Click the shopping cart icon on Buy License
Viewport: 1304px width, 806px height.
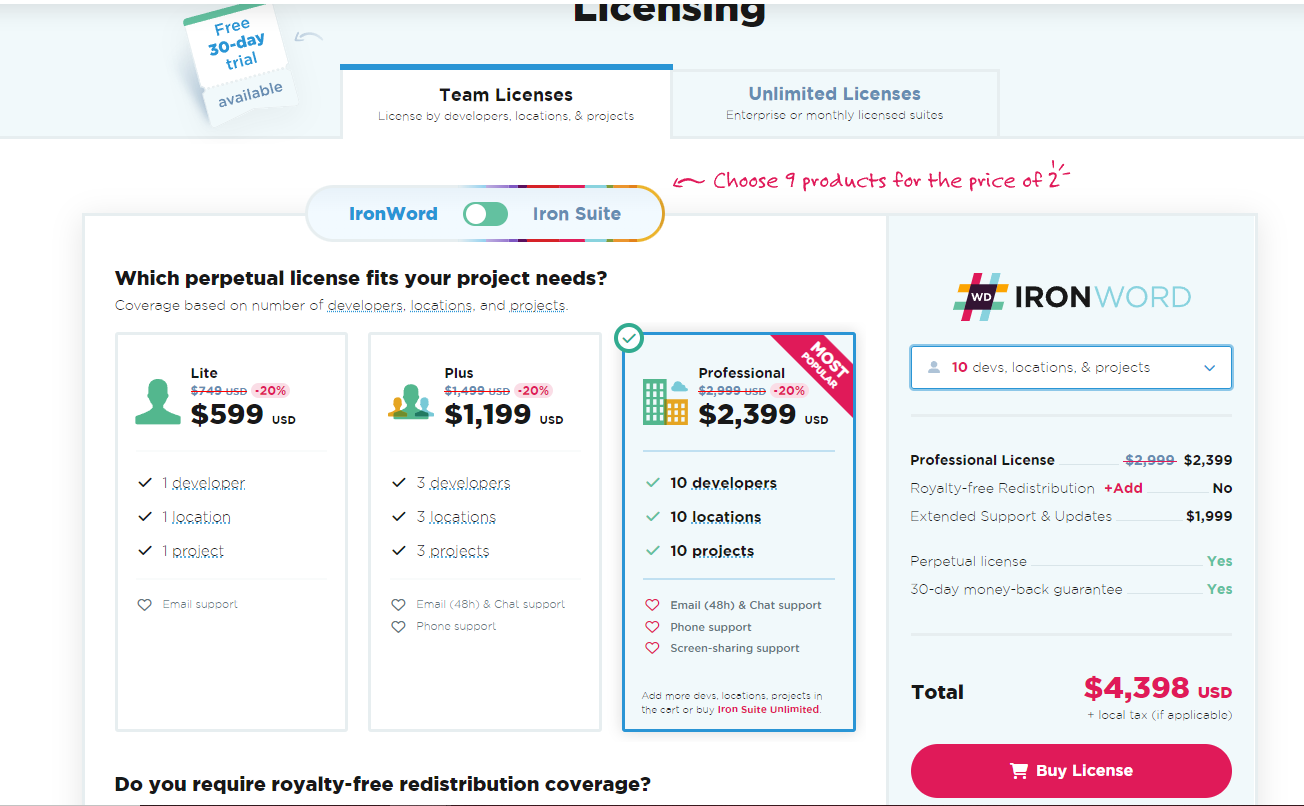click(x=1019, y=771)
